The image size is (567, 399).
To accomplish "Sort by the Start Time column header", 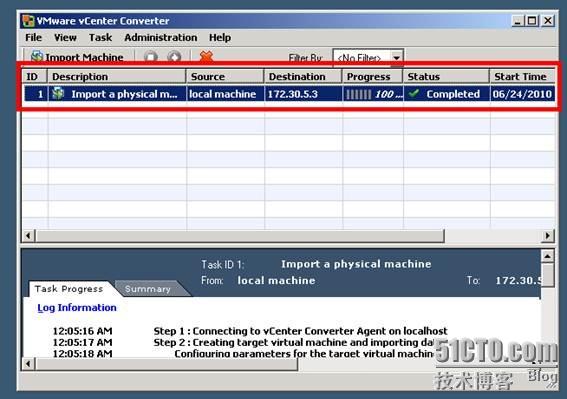I will point(522,76).
